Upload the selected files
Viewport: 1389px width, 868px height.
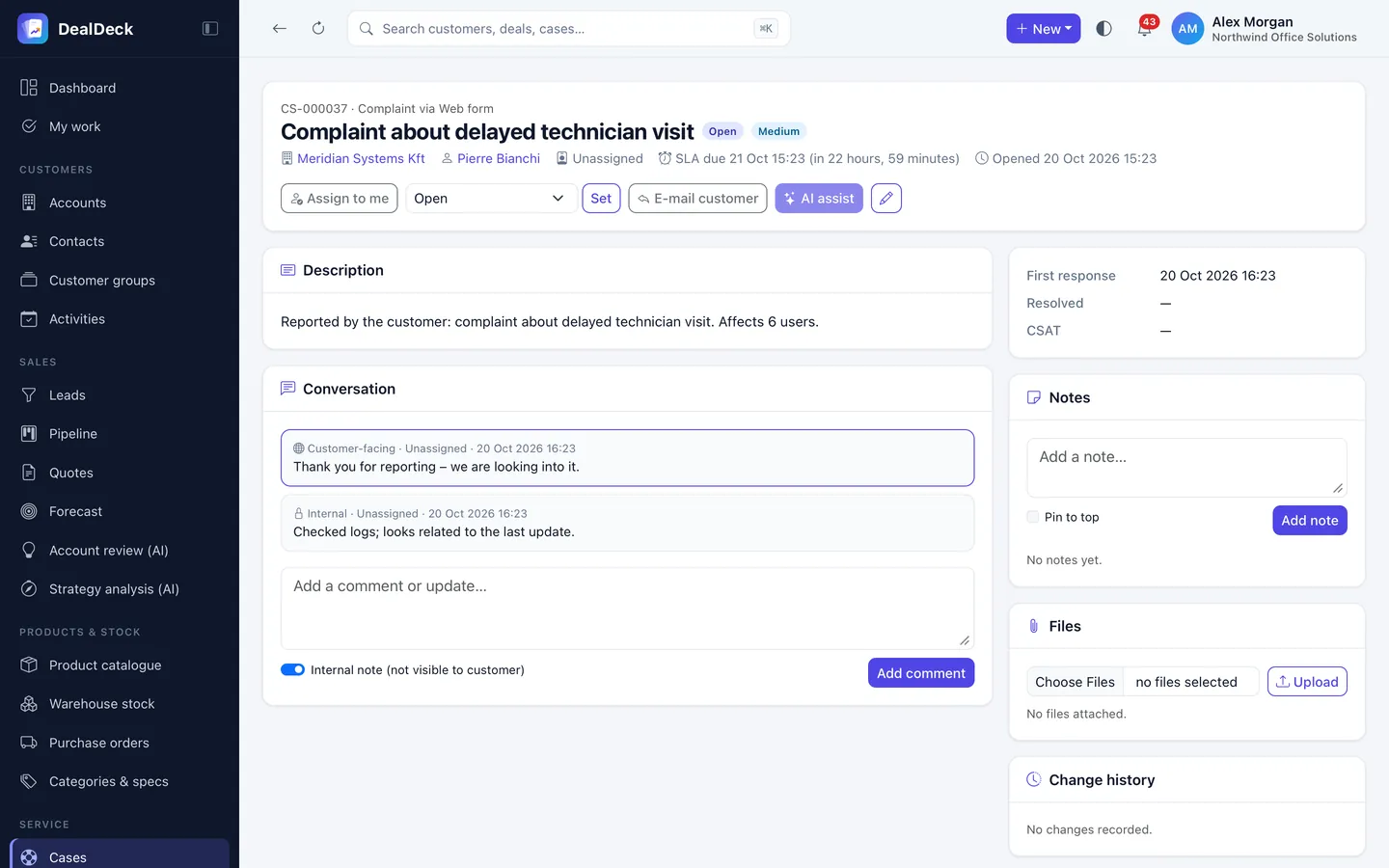1307,682
